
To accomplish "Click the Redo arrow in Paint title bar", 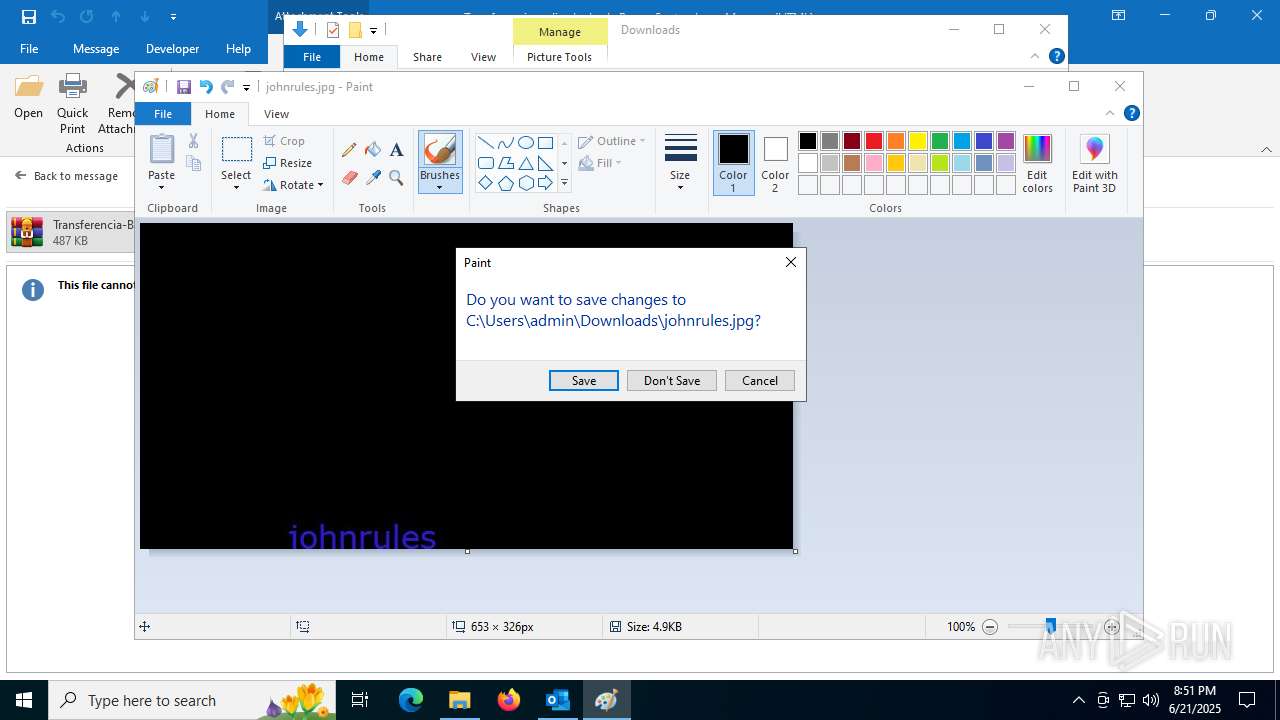I will tap(228, 87).
